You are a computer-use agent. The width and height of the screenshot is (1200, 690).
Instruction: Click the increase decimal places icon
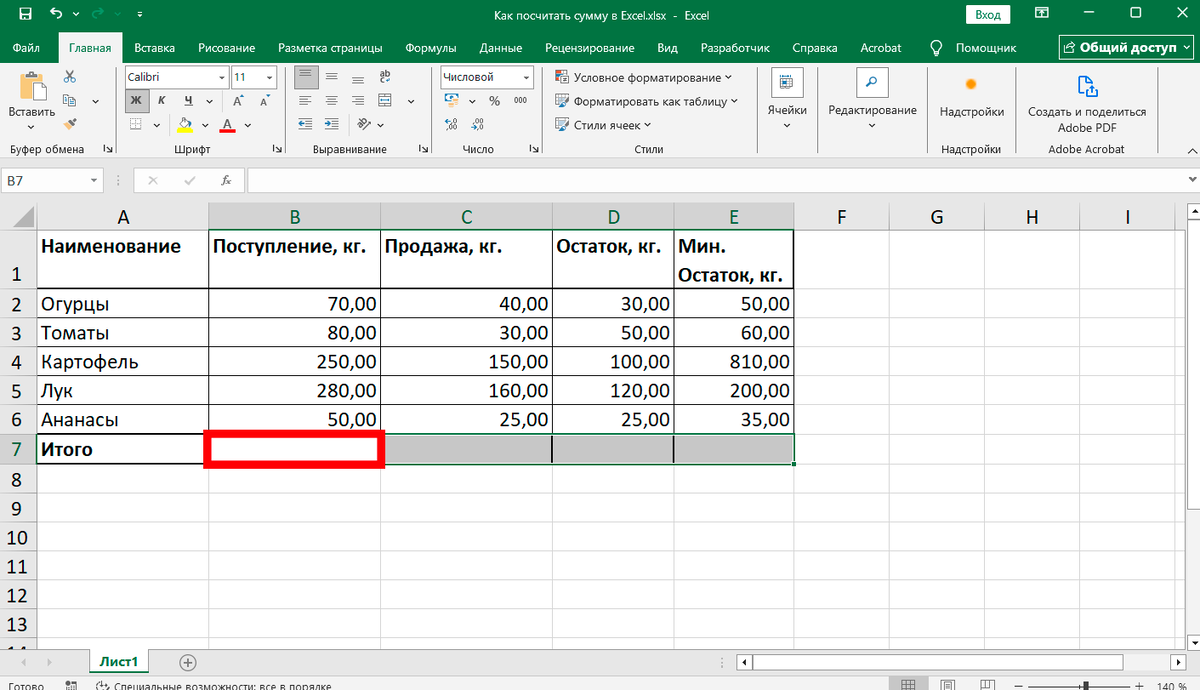click(x=451, y=125)
